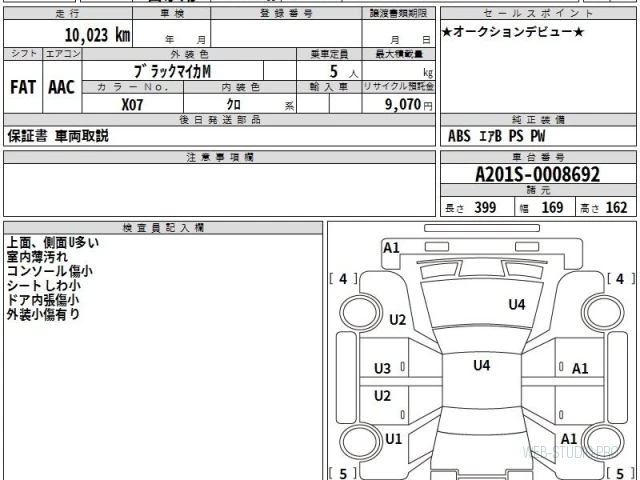The width and height of the screenshot is (640, 480).
Task: Click sales point ★オークションデビュー★
Action: [x=513, y=32]
